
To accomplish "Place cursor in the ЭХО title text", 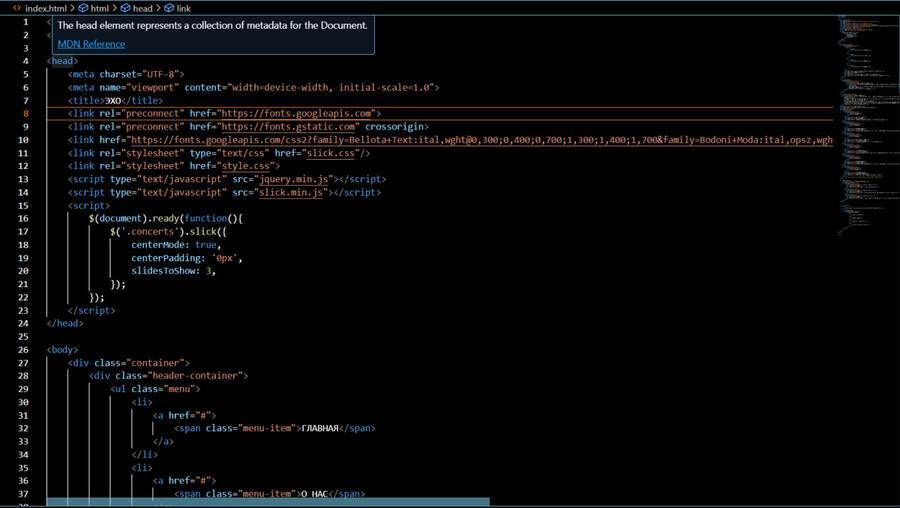I will click(x=114, y=101).
